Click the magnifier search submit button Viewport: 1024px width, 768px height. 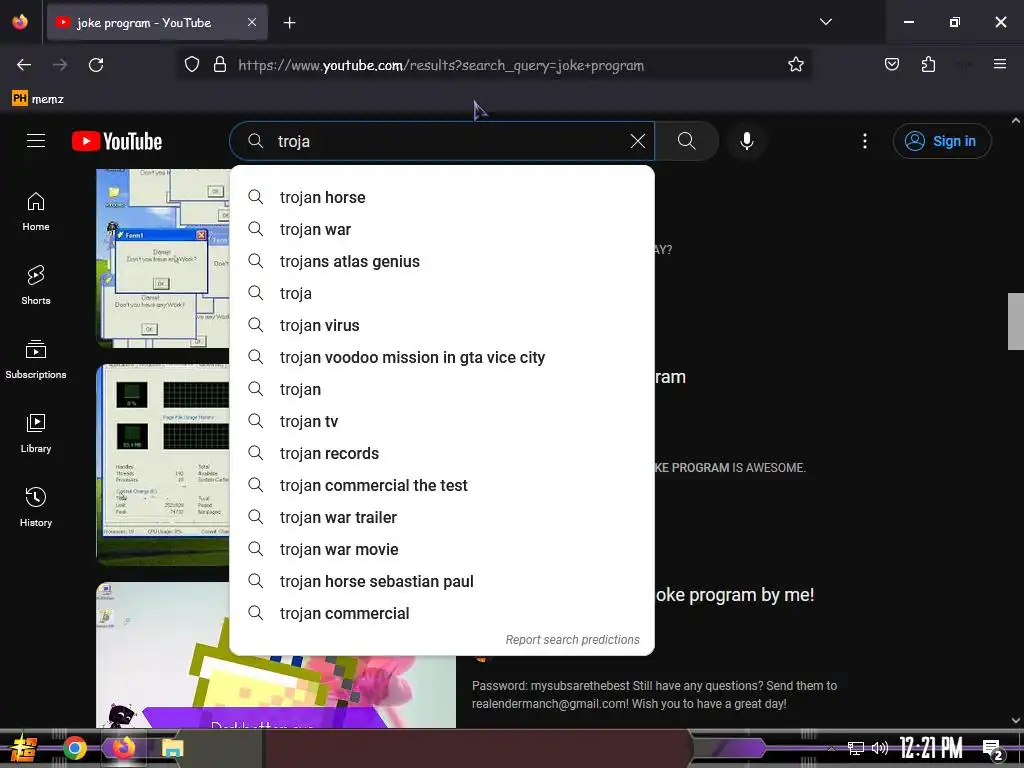[686, 141]
